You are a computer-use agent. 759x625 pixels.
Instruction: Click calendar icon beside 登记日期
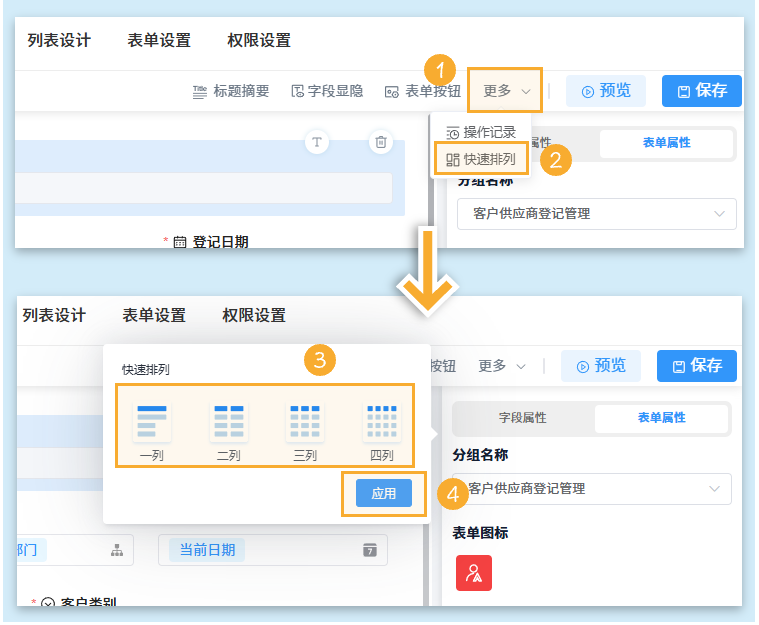(x=180, y=242)
